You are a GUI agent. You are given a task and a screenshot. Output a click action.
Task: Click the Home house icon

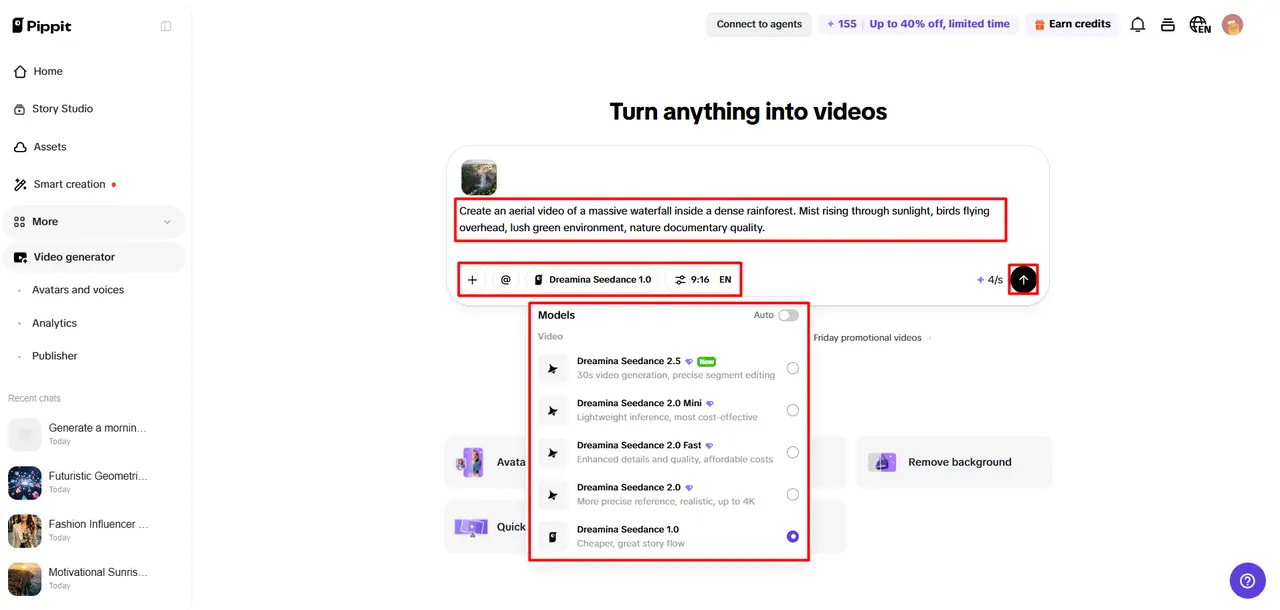point(20,72)
